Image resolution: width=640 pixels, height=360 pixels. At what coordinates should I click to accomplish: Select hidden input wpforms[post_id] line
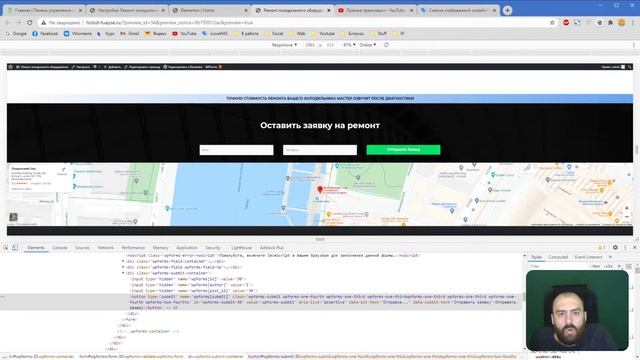coord(194,291)
